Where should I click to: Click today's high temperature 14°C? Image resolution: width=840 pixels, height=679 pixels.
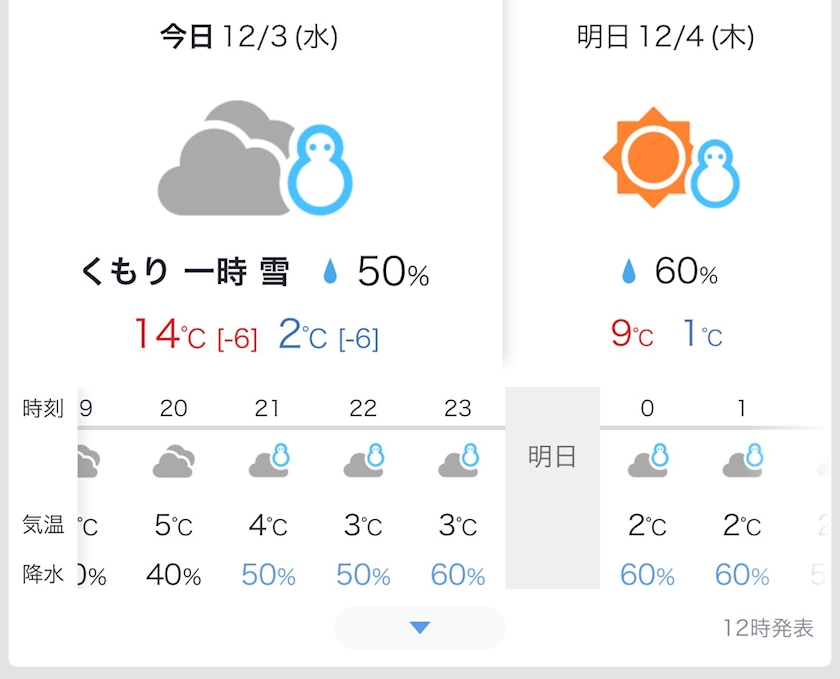[x=170, y=335]
